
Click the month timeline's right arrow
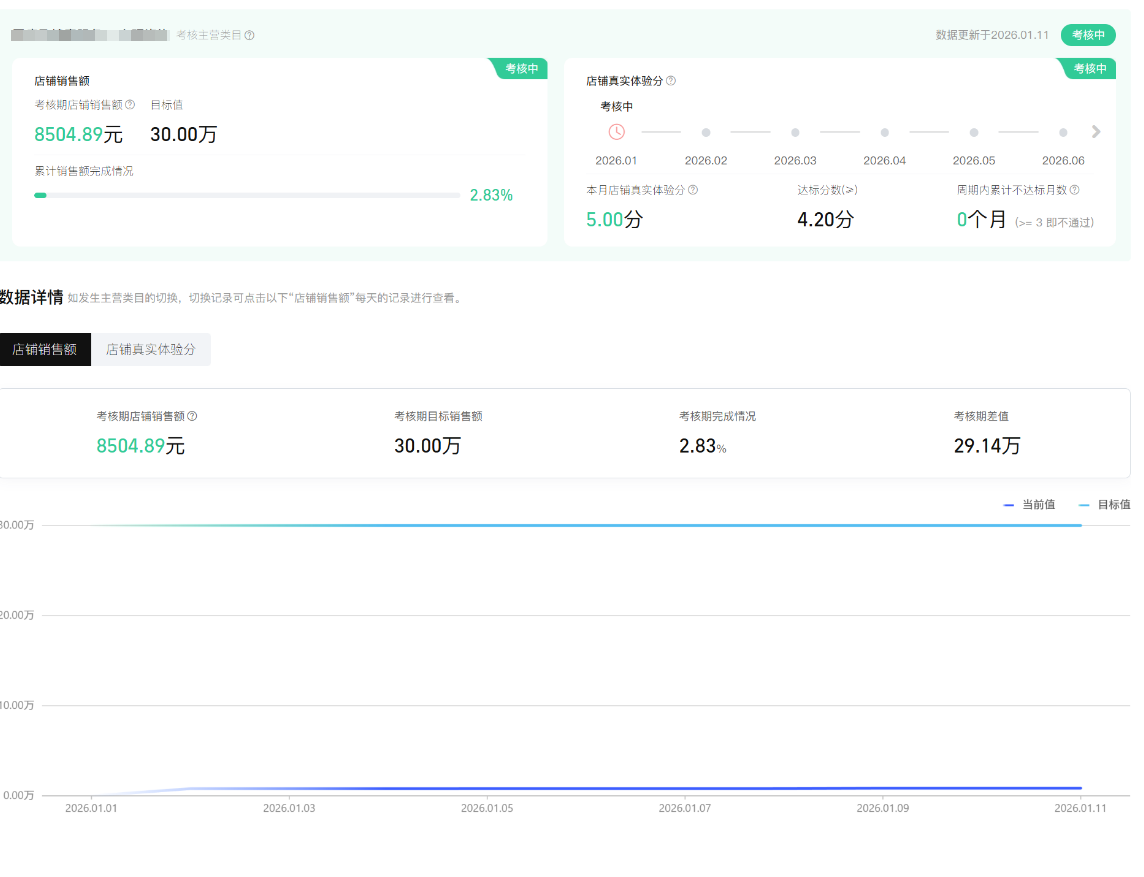point(1096,132)
